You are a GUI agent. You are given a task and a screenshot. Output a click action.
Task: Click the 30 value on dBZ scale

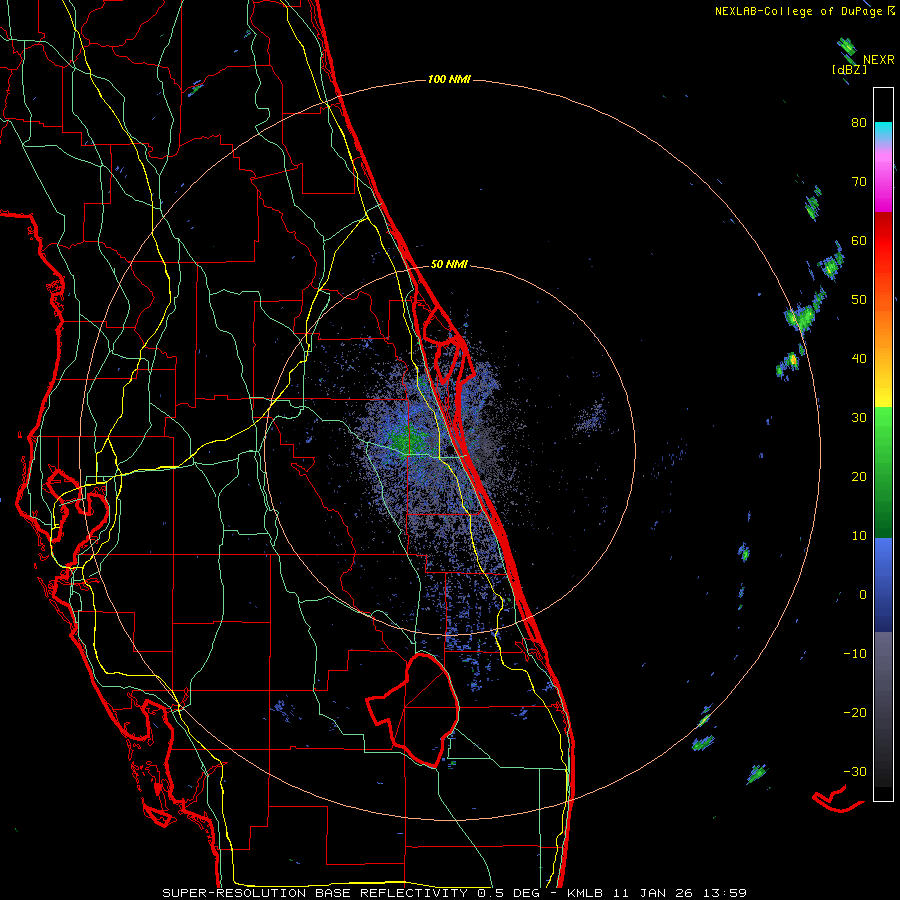pos(859,418)
